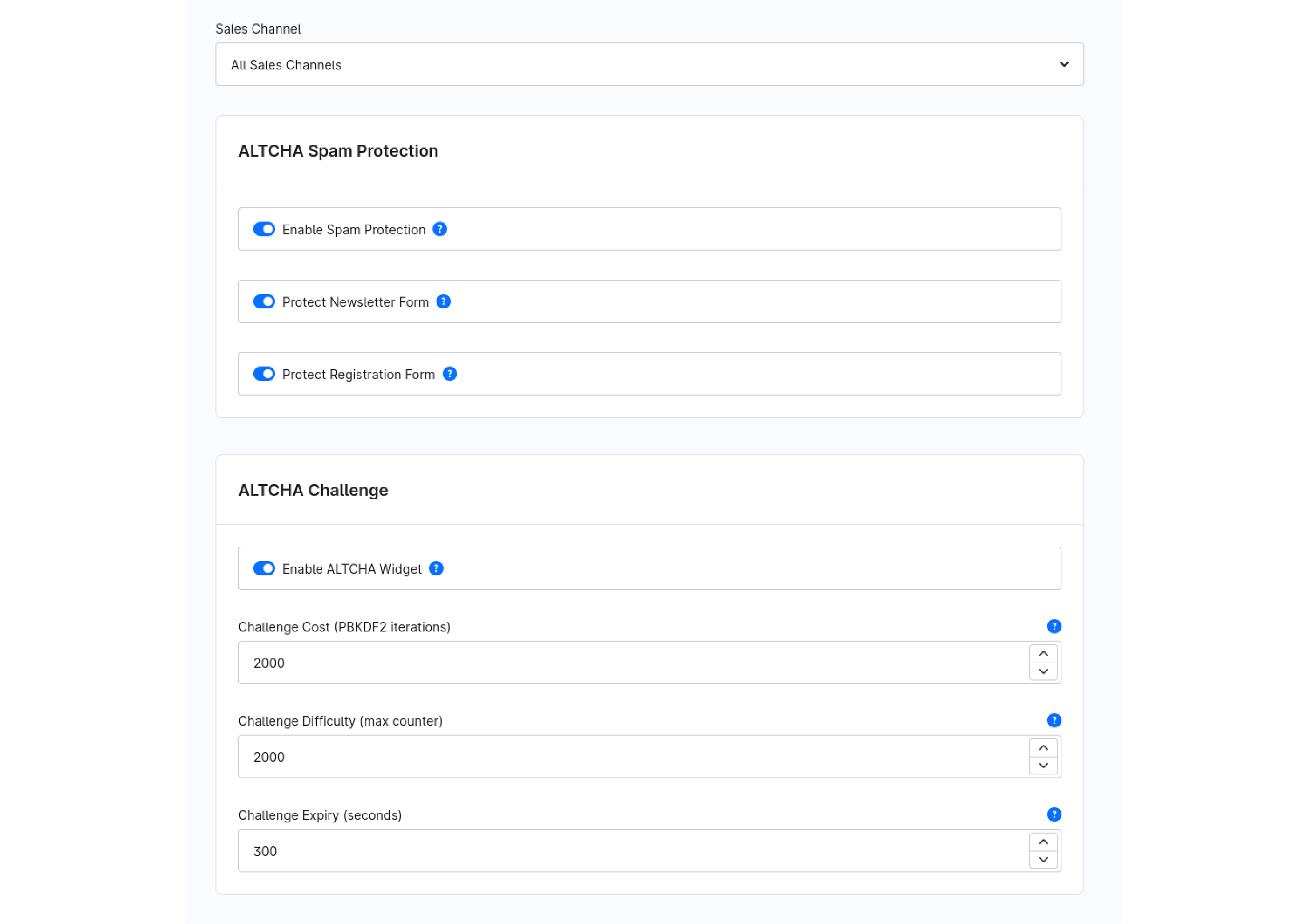1307x924 pixels.
Task: Raise Challenge Expiry seconds value
Action: pyautogui.click(x=1043, y=841)
